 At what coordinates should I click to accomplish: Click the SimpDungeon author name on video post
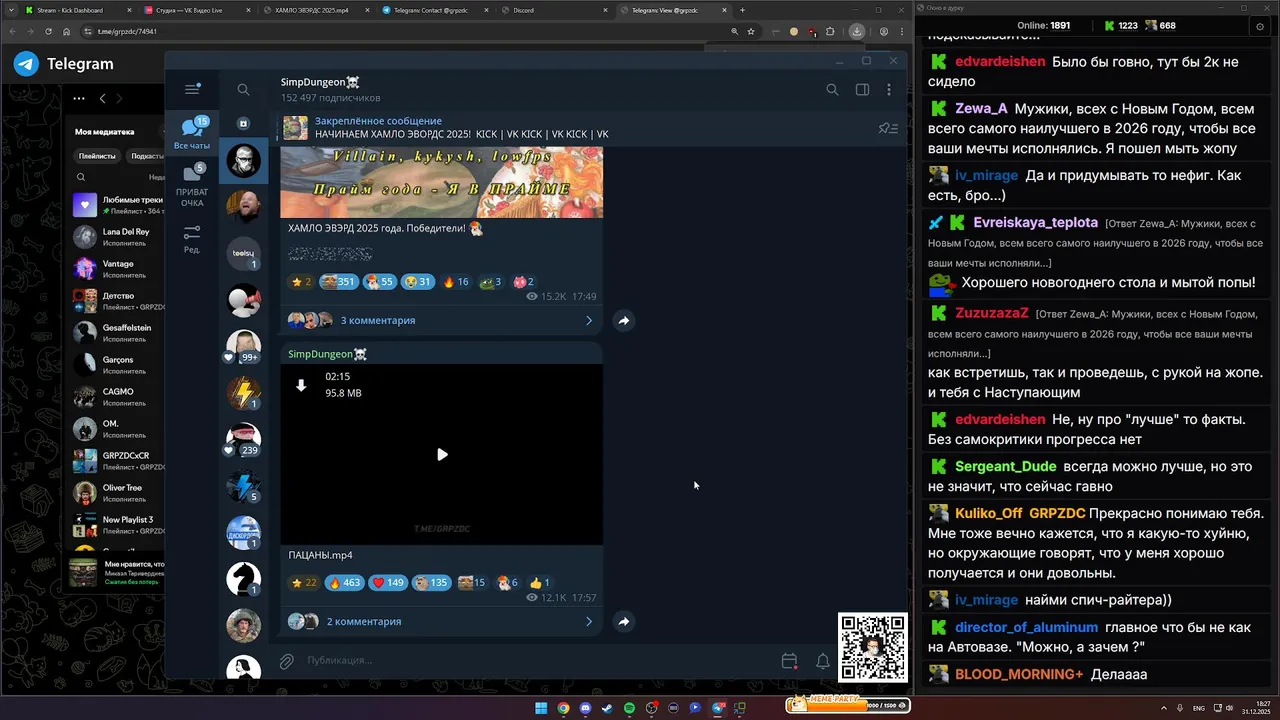pyautogui.click(x=327, y=354)
